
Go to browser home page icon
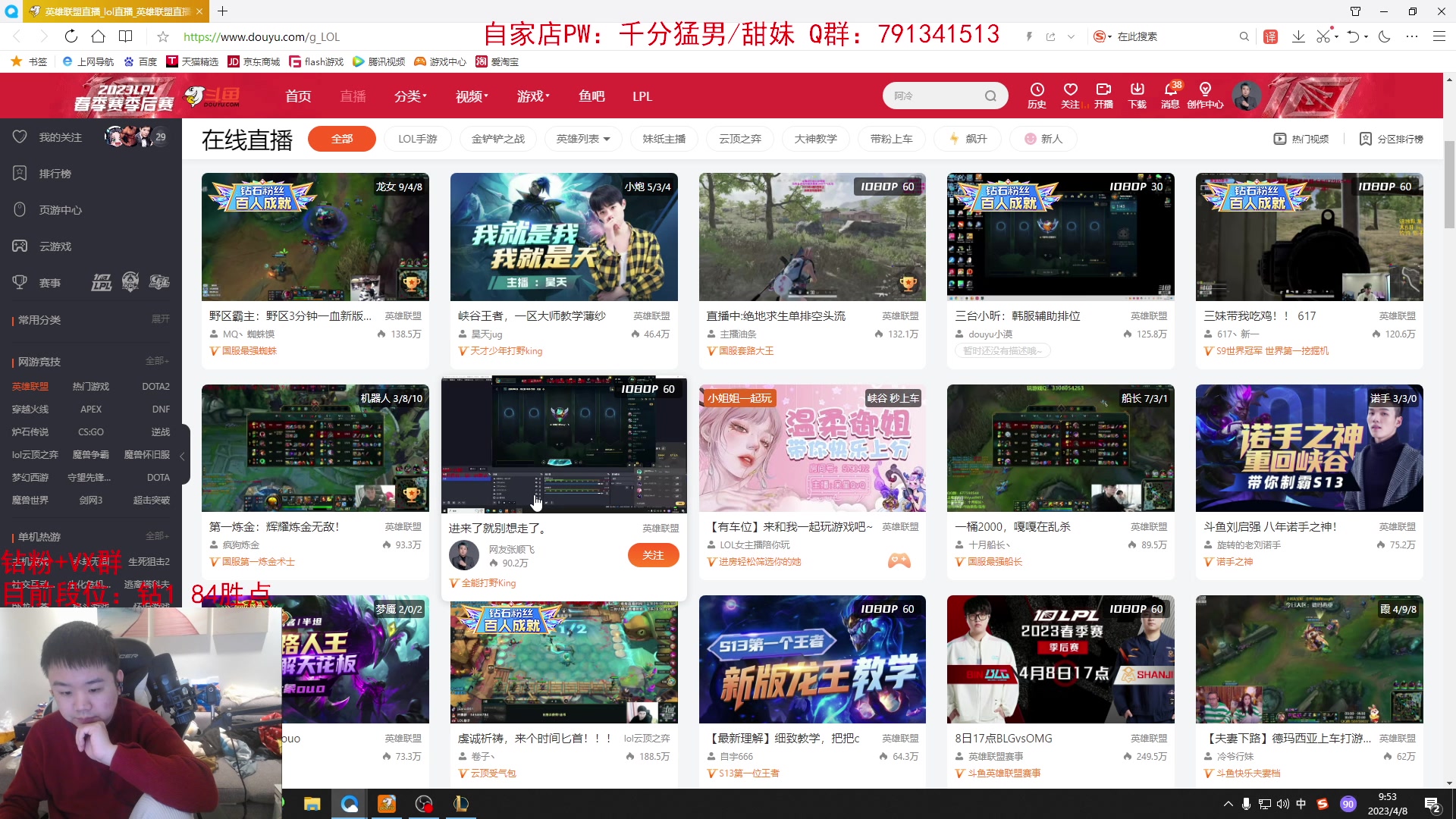click(x=98, y=36)
